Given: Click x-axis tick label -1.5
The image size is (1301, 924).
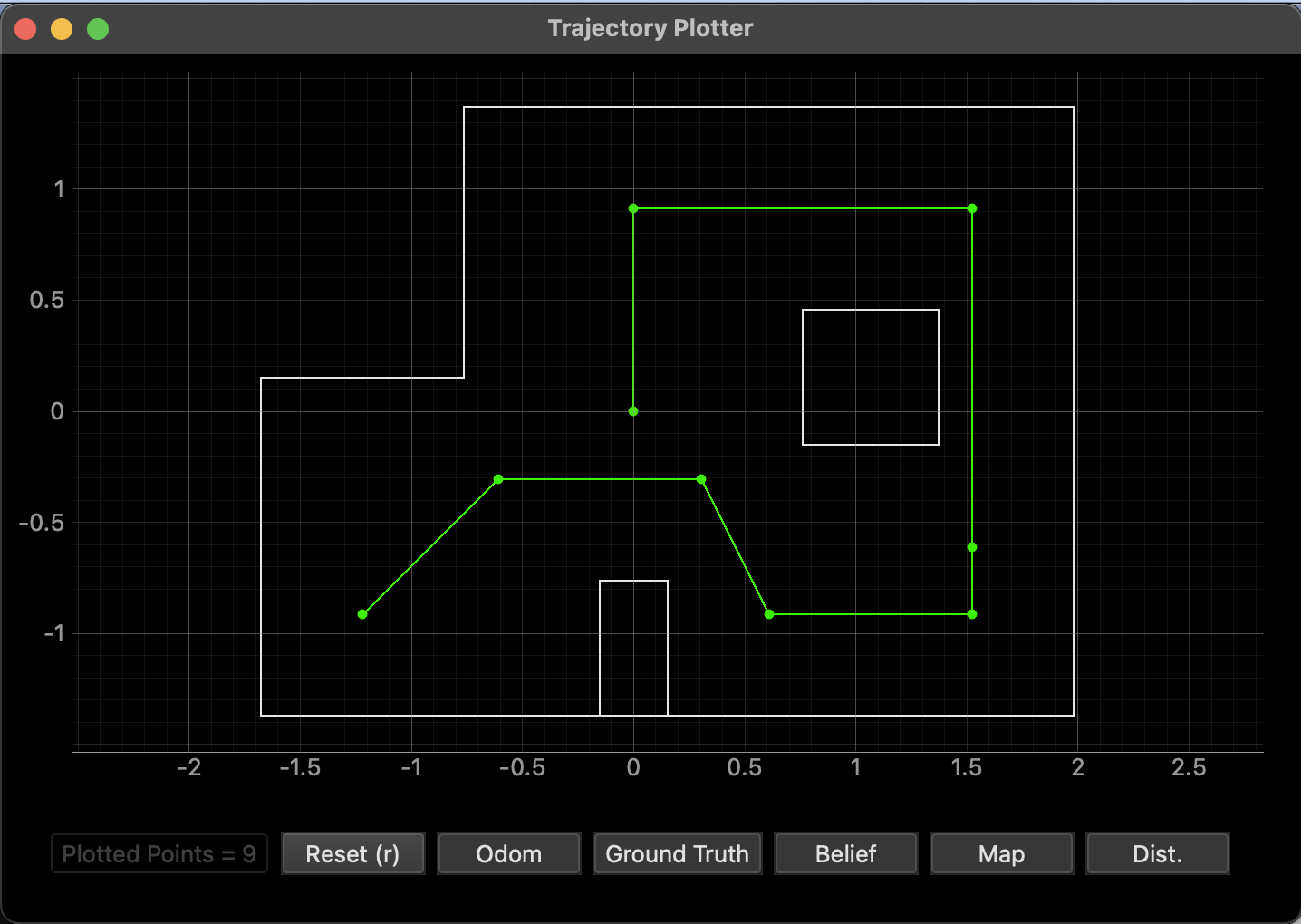Looking at the screenshot, I should tap(300, 767).
